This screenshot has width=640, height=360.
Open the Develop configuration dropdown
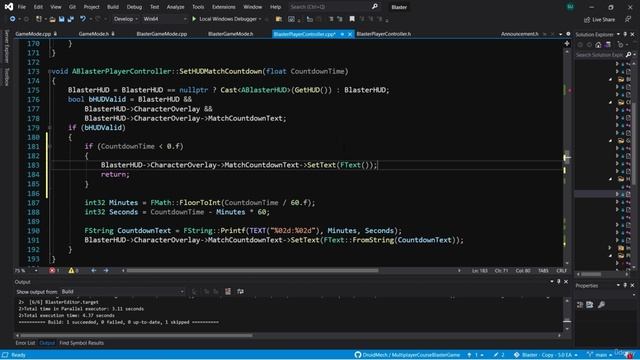click(x=125, y=19)
